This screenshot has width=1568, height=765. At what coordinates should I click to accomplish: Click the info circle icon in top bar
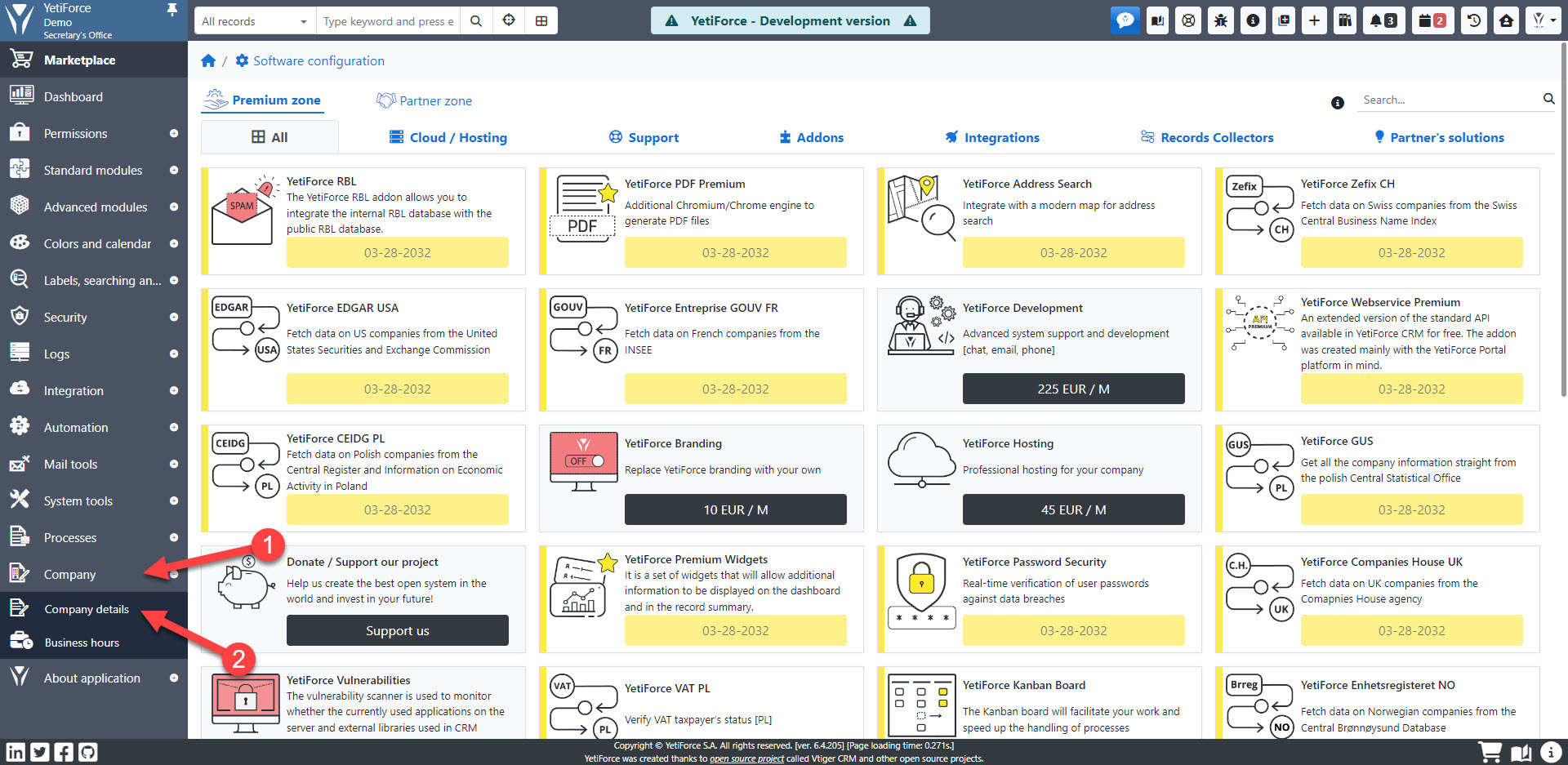[x=1253, y=20]
